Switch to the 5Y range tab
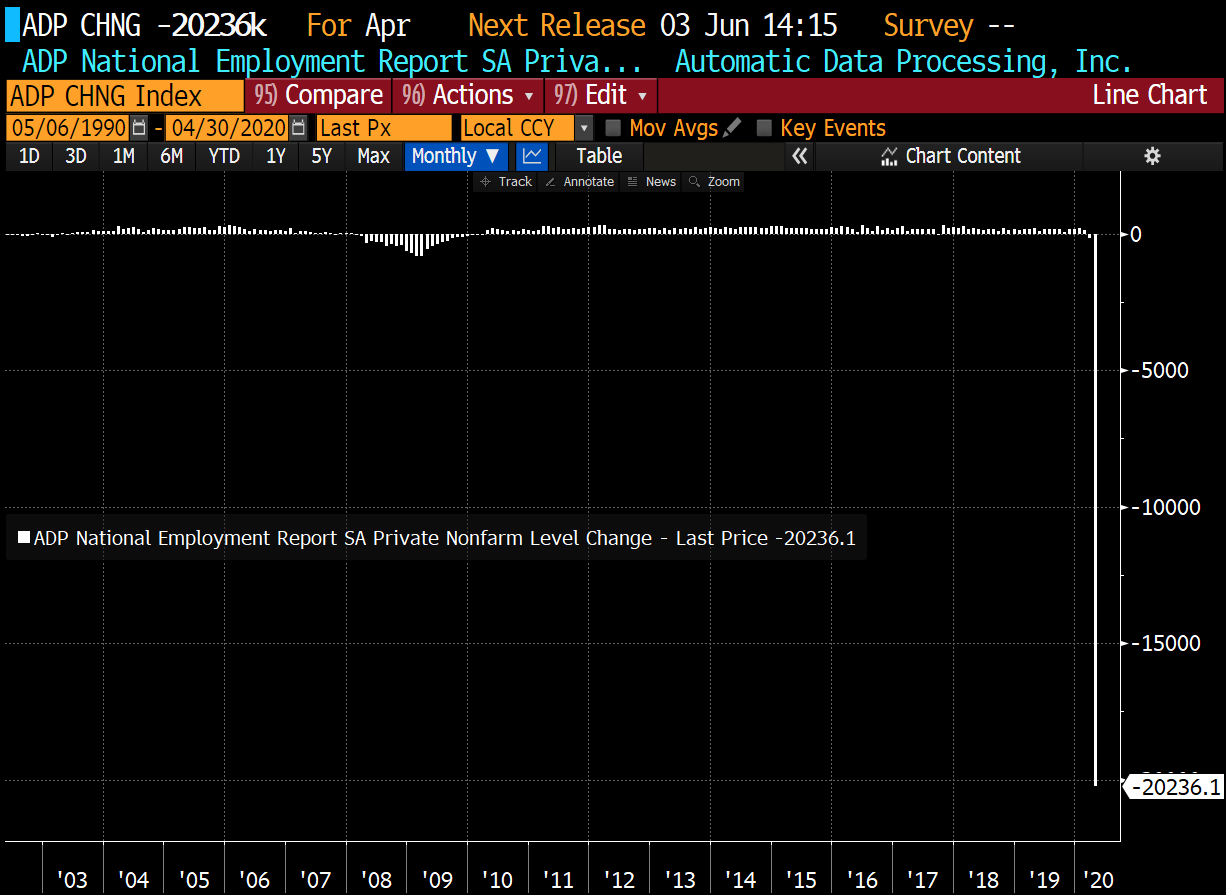Image resolution: width=1226 pixels, height=895 pixels. coord(321,156)
